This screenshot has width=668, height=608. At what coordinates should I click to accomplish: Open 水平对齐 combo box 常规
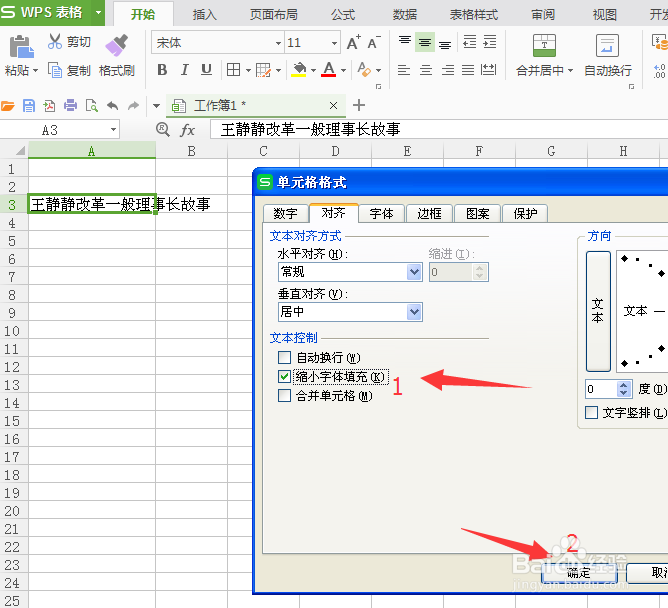(350, 272)
